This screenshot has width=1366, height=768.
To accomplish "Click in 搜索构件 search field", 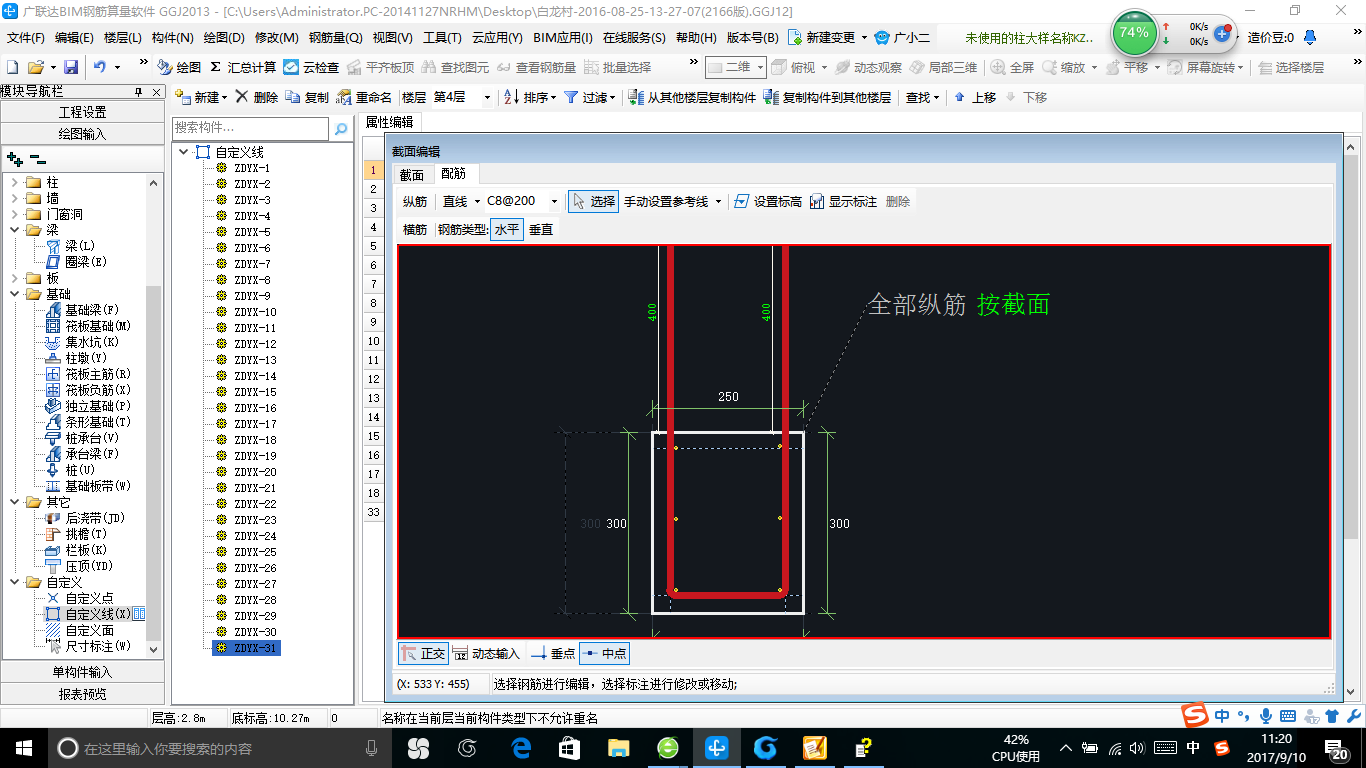I will coord(251,128).
